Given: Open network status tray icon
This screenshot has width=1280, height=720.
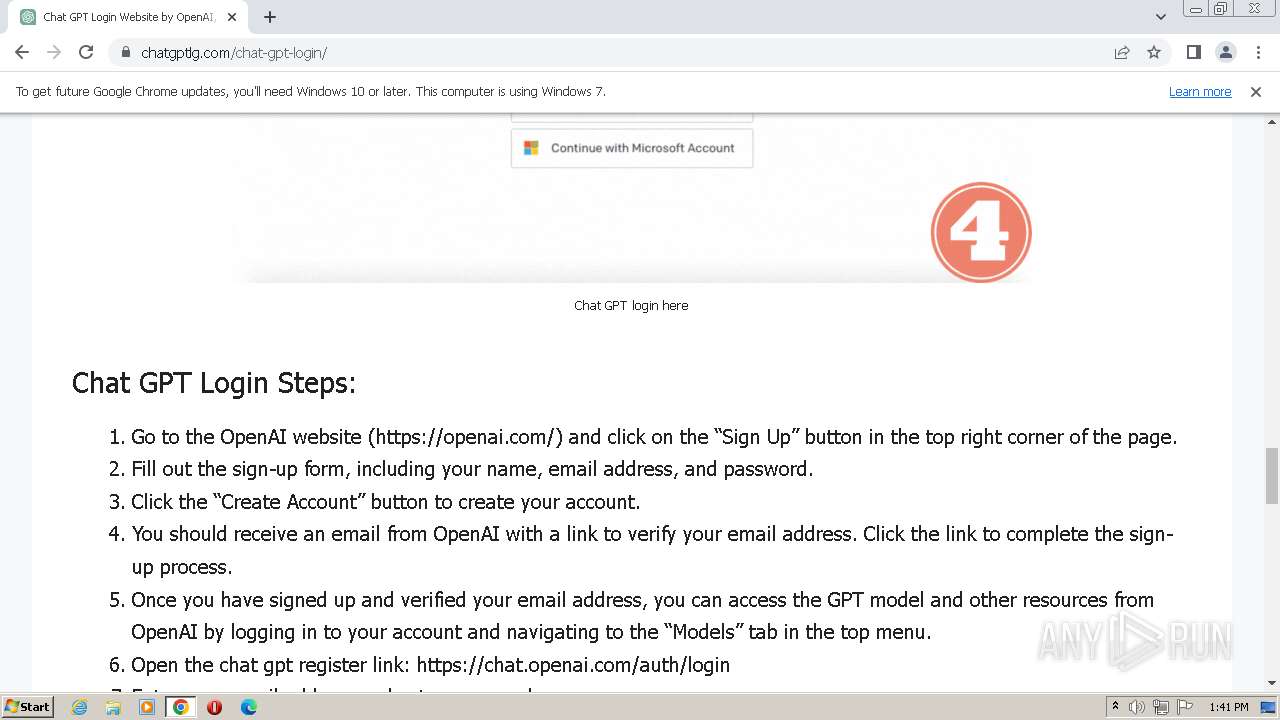Looking at the screenshot, I should coord(1161,707).
